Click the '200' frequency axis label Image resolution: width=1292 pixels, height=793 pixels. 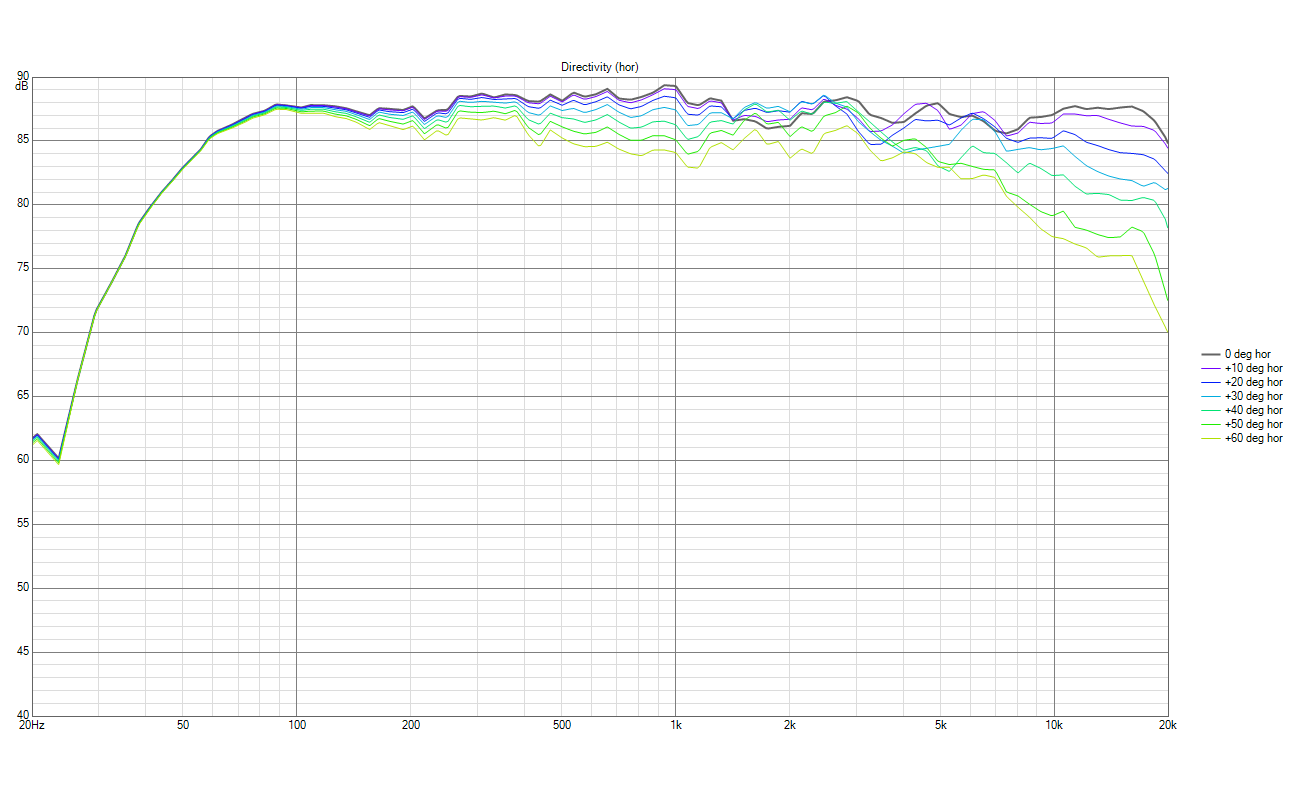(x=411, y=724)
